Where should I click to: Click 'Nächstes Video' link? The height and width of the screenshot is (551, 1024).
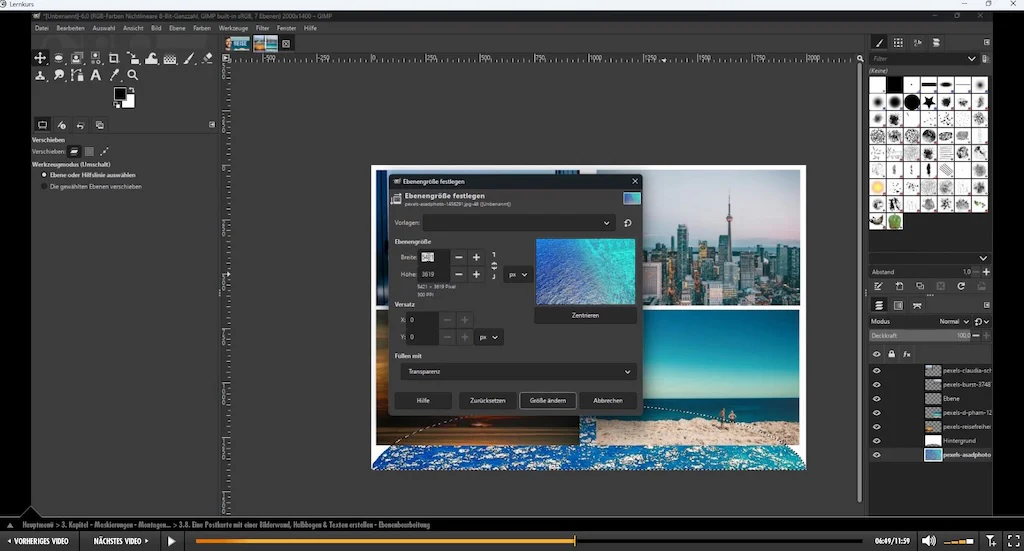click(x=121, y=541)
